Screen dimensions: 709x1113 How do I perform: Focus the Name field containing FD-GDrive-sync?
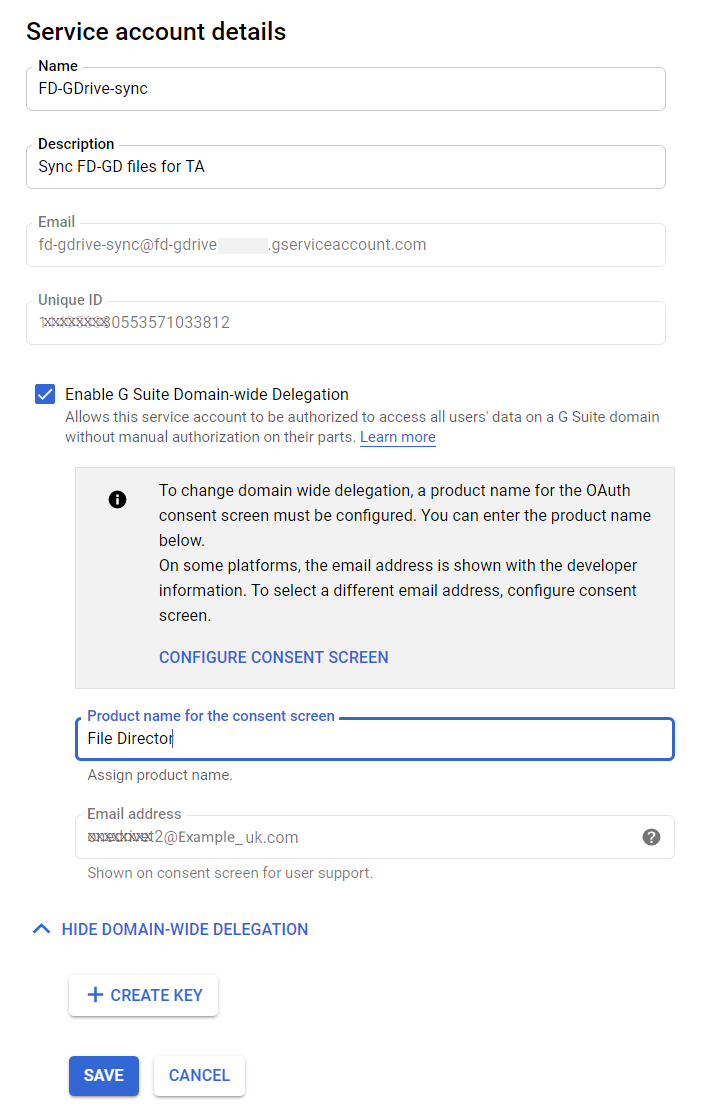coord(345,89)
